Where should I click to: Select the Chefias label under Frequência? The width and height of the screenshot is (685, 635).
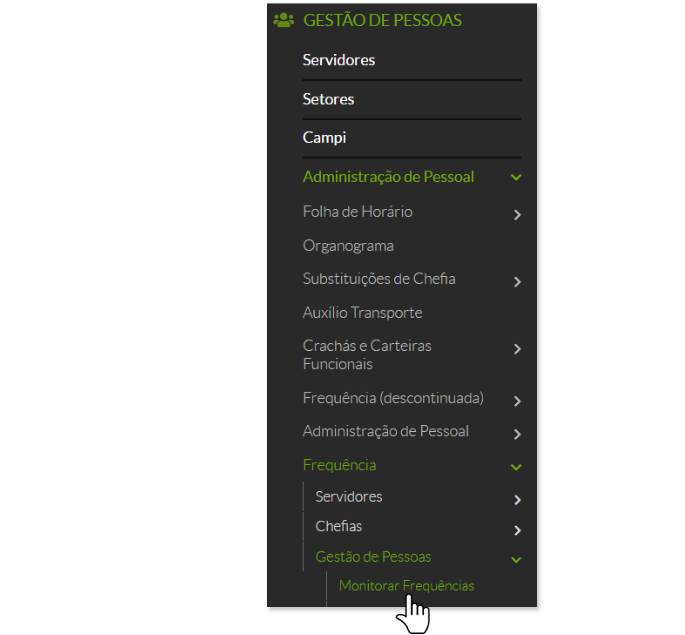[x=338, y=526]
